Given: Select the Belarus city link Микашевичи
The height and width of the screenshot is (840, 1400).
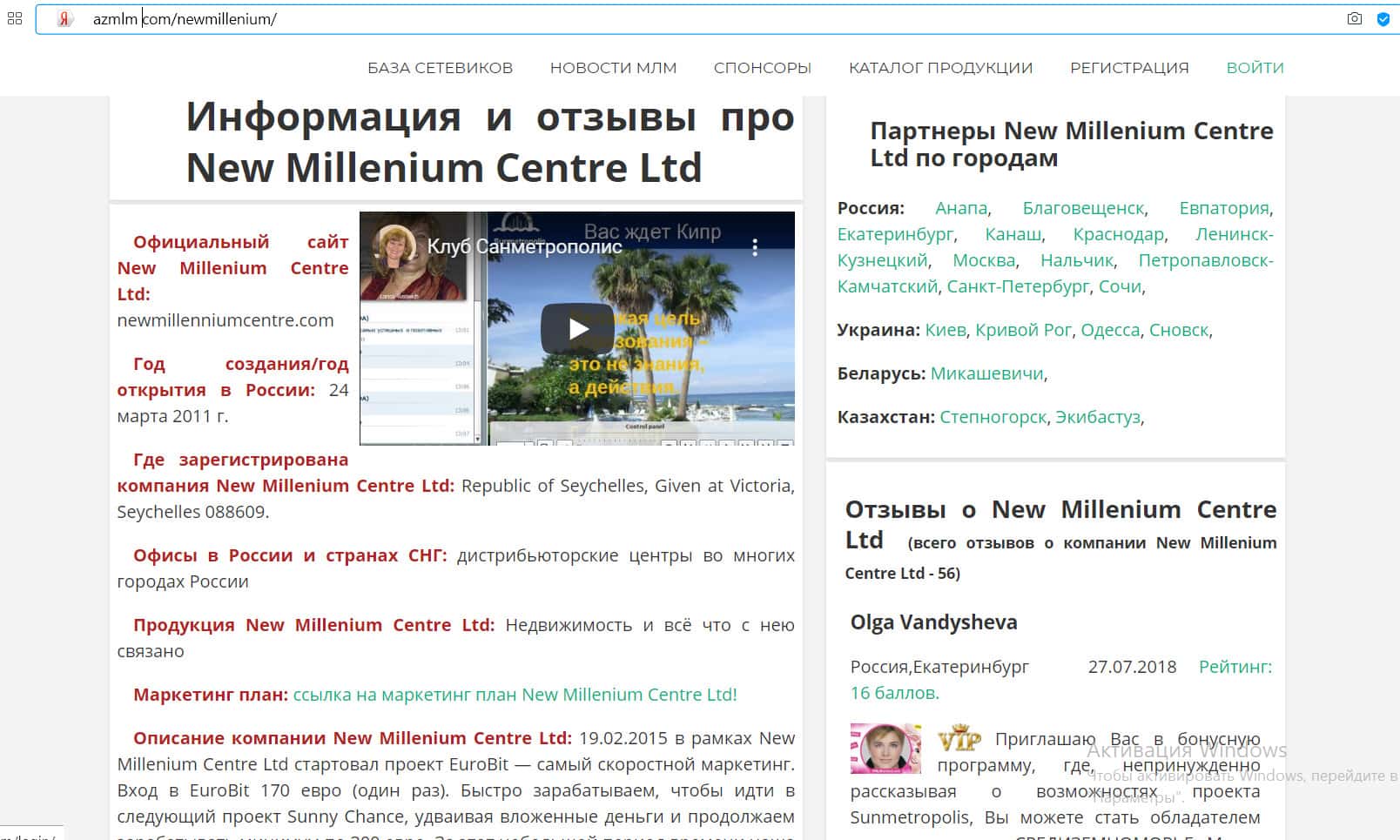Looking at the screenshot, I should click(x=987, y=373).
